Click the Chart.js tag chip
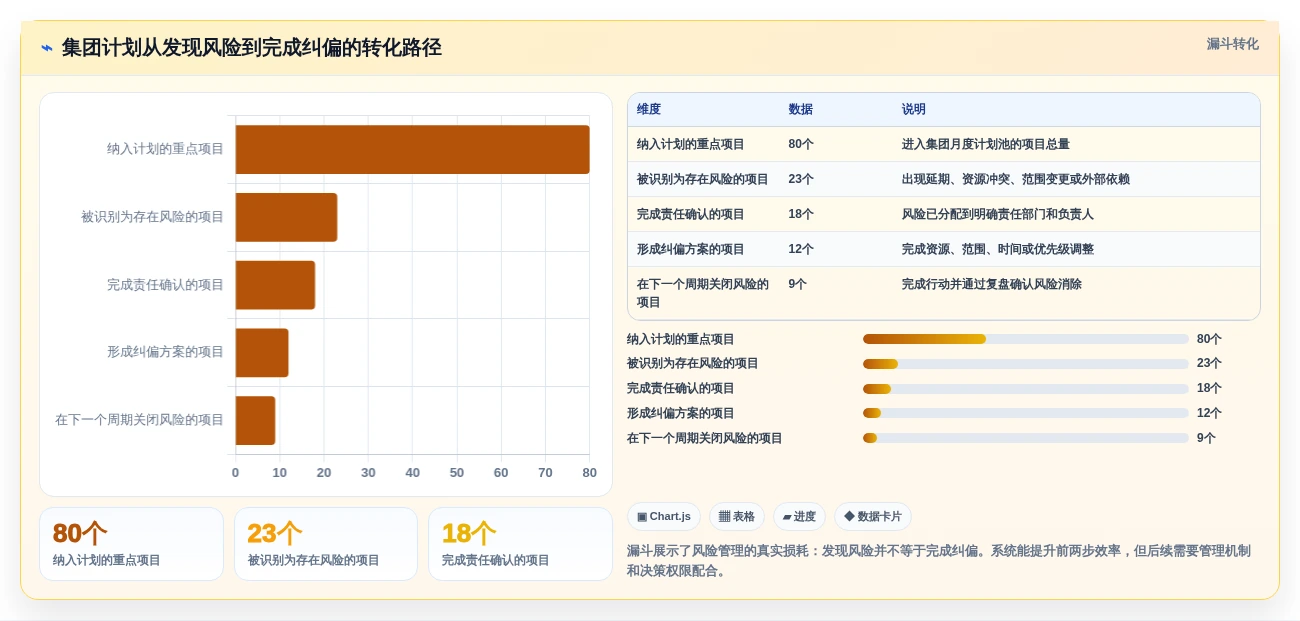 point(664,517)
